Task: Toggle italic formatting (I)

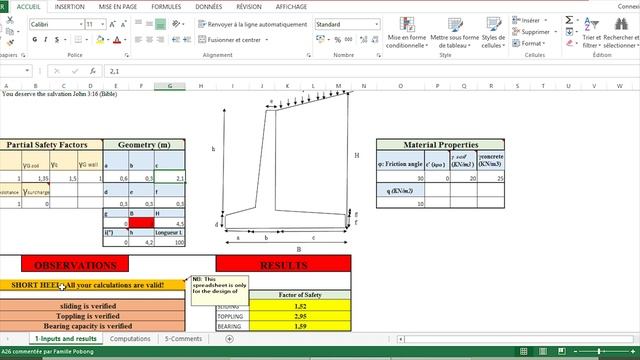Action: (46, 40)
